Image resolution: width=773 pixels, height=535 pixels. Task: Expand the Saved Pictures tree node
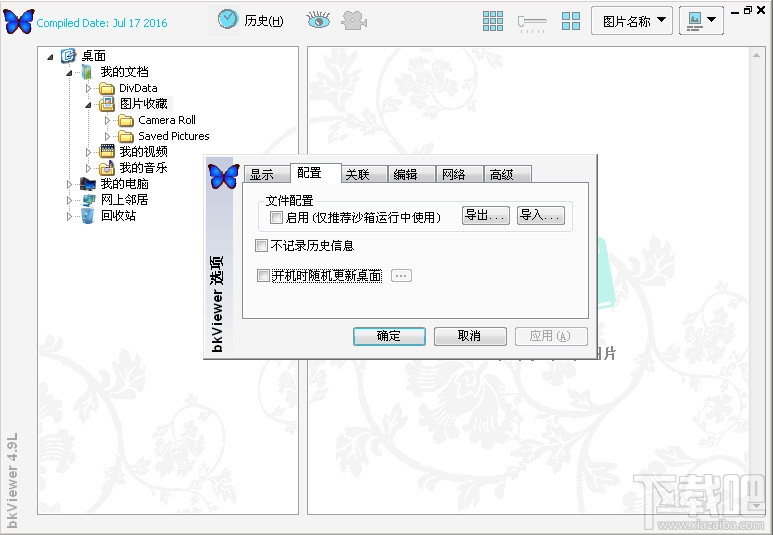pos(107,136)
